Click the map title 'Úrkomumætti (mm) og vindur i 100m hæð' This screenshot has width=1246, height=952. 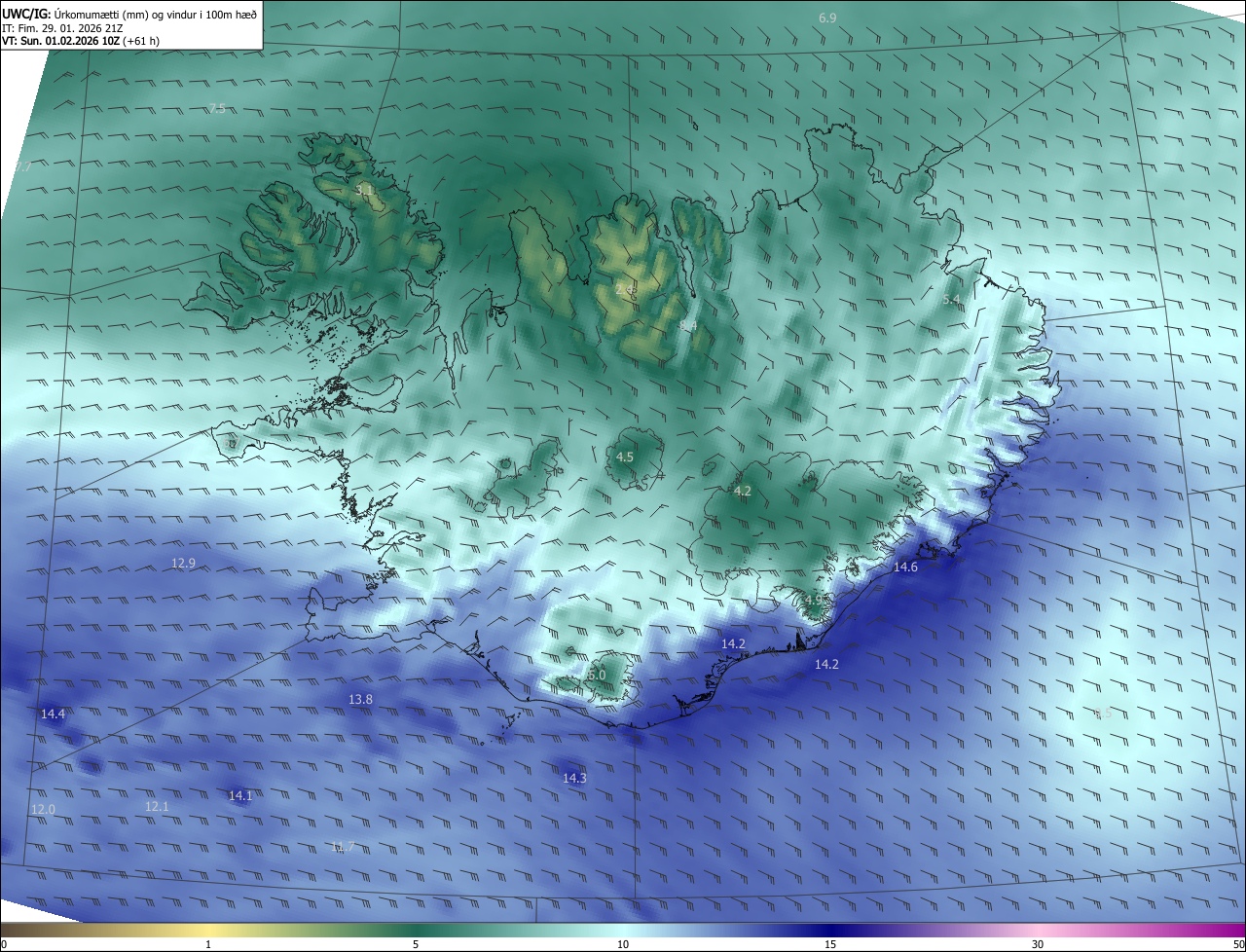point(155,15)
